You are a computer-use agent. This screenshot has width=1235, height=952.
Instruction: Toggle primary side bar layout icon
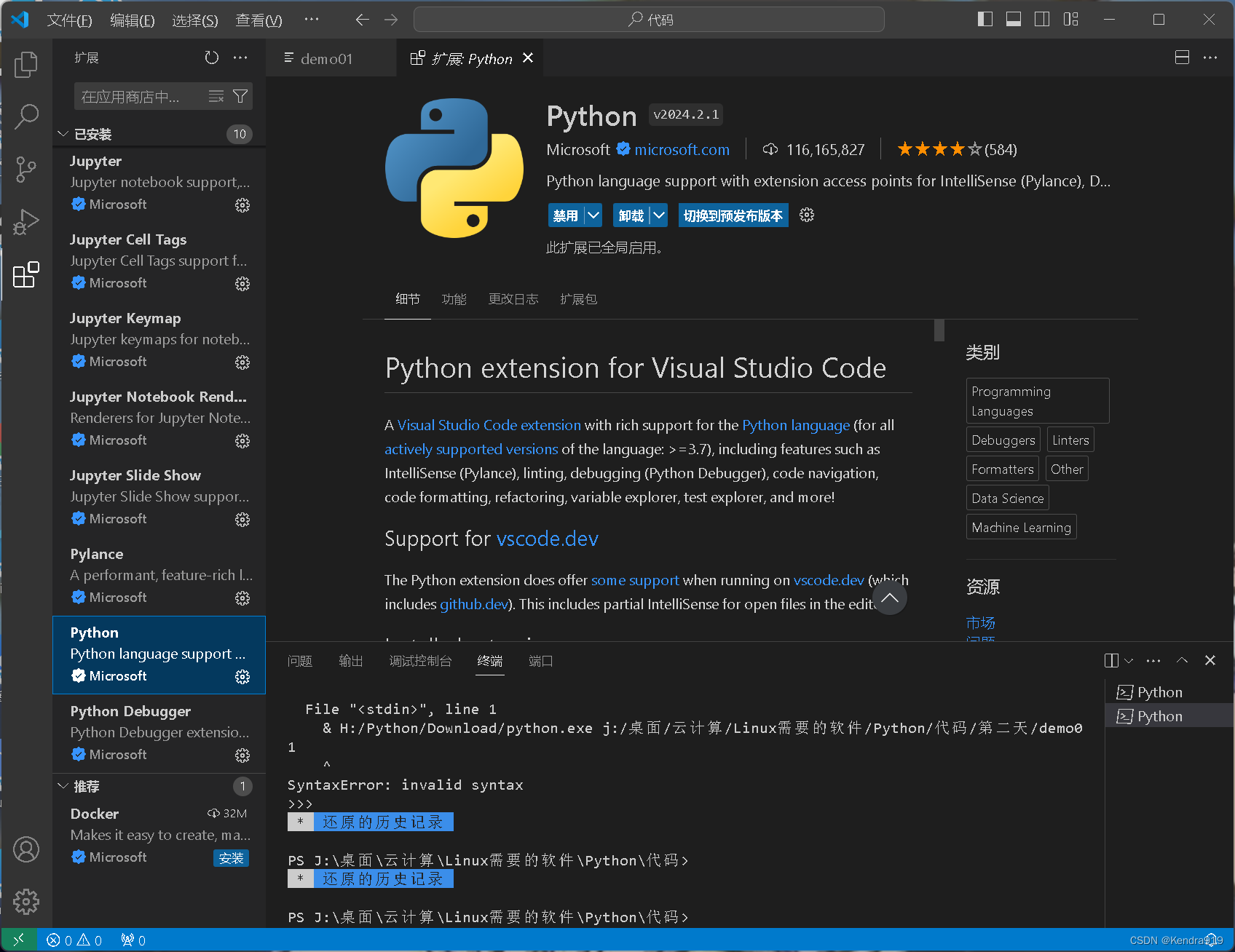point(985,20)
